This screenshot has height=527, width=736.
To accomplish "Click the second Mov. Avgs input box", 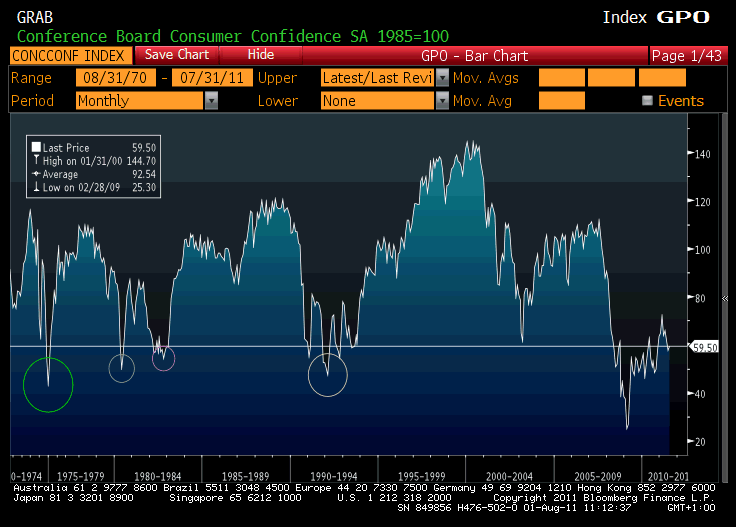I will click(611, 77).
